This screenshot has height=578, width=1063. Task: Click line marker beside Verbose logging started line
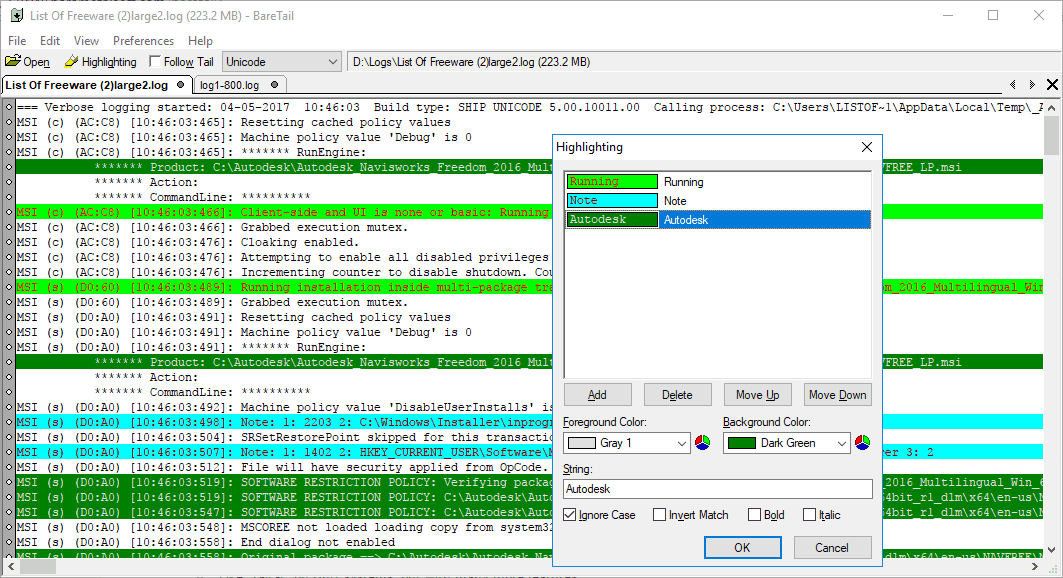tap(9, 107)
